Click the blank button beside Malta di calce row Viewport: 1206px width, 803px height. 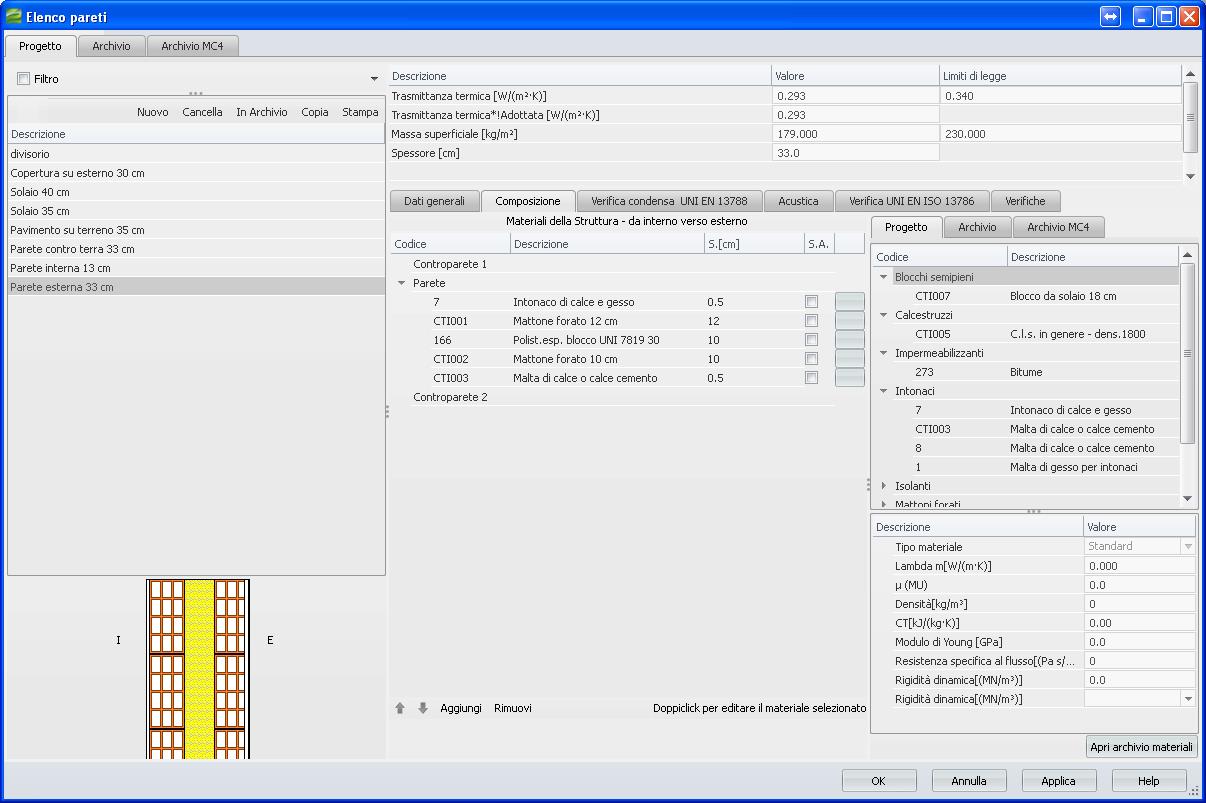point(849,378)
